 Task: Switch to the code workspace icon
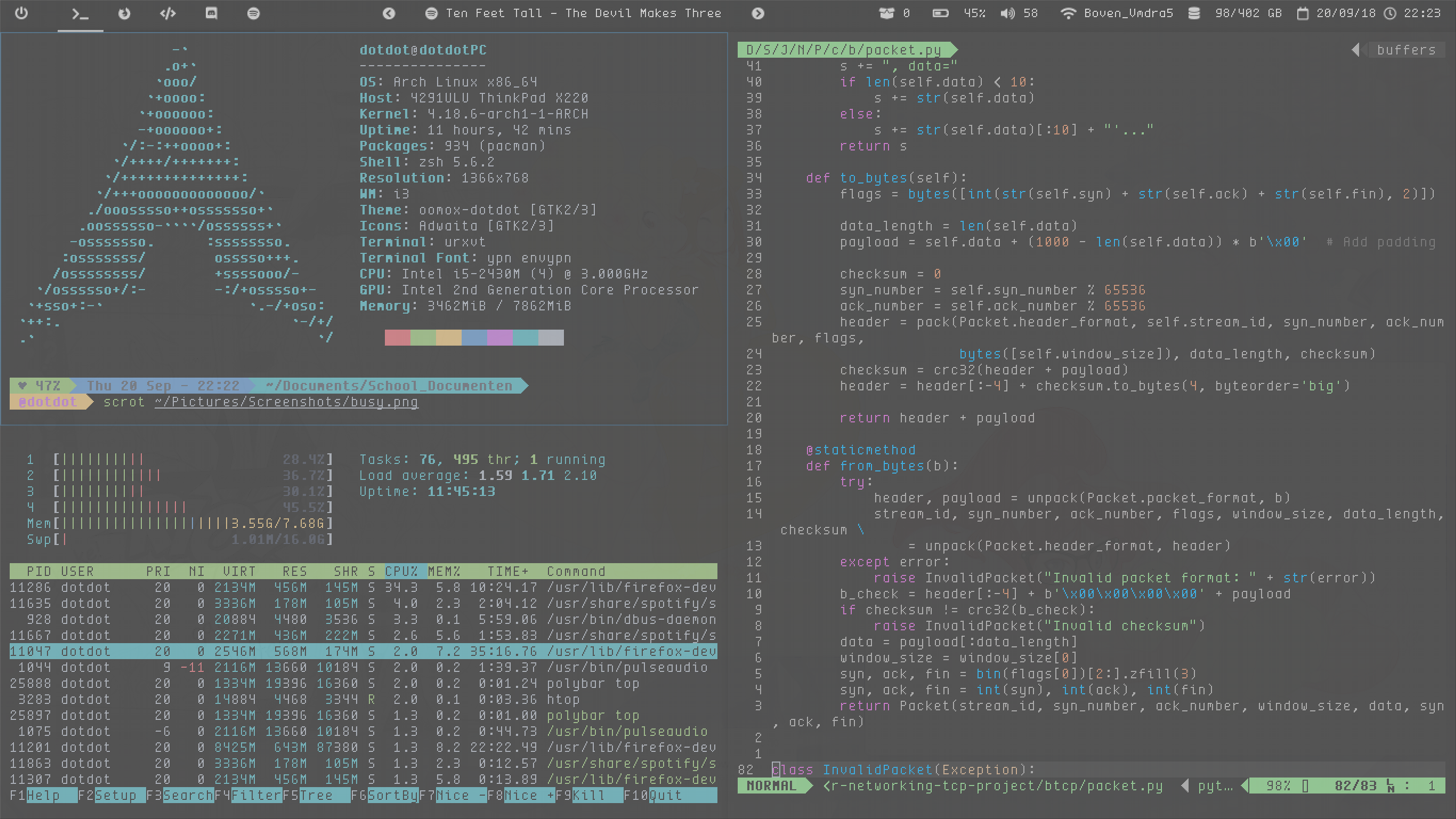click(168, 13)
